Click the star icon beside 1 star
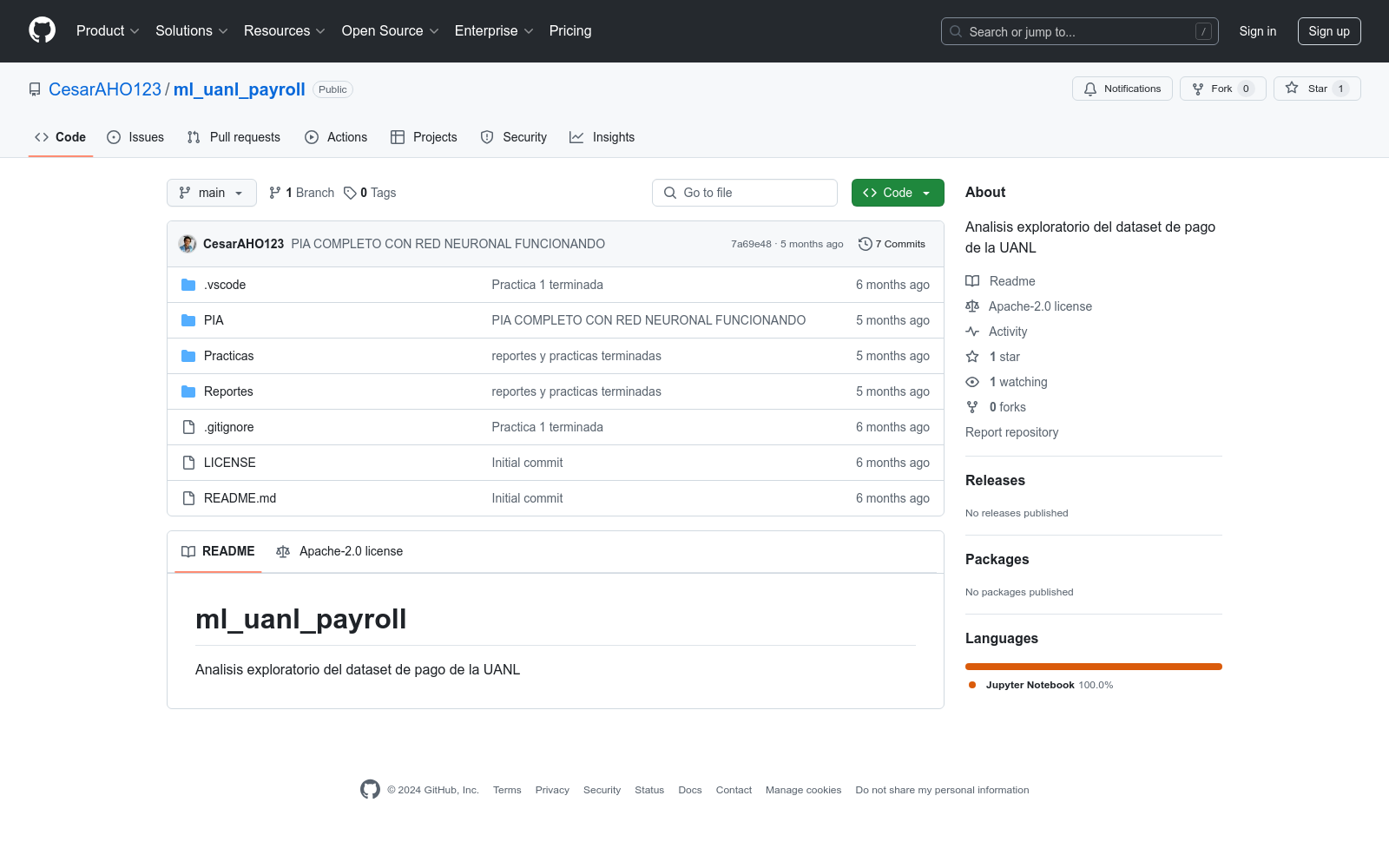Image resolution: width=1389 pixels, height=868 pixels. click(972, 357)
